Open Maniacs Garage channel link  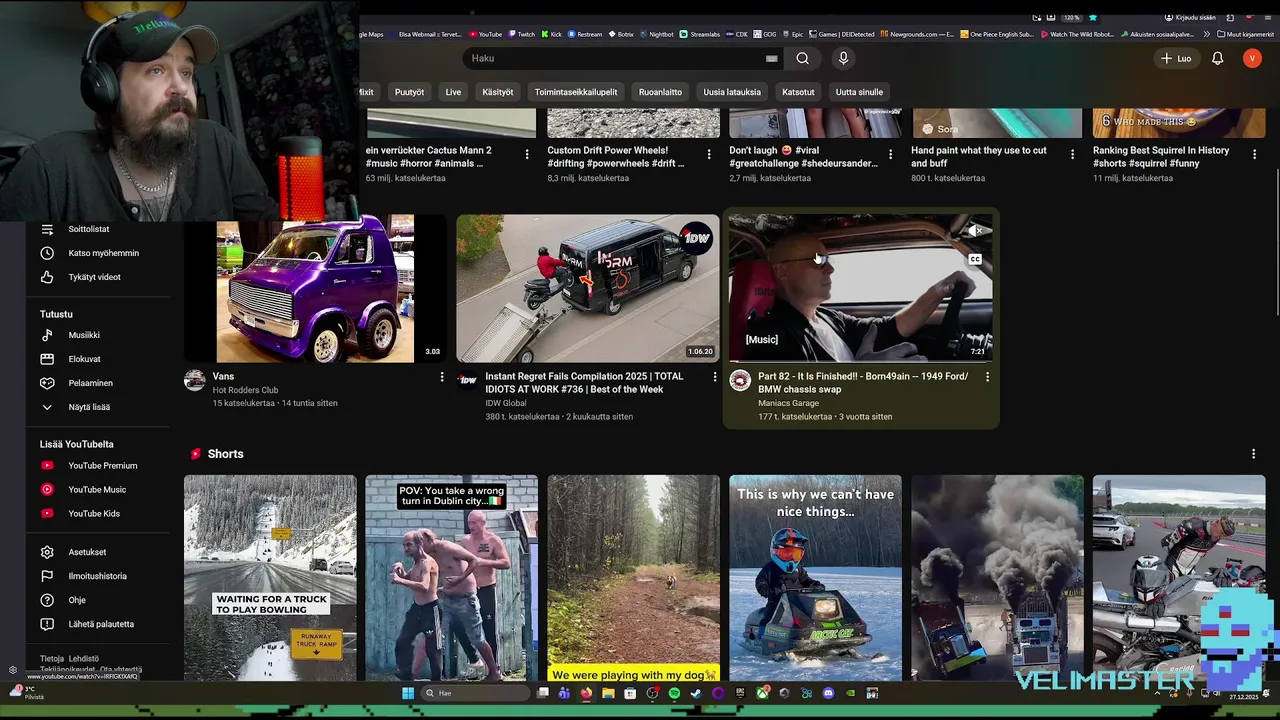788,403
